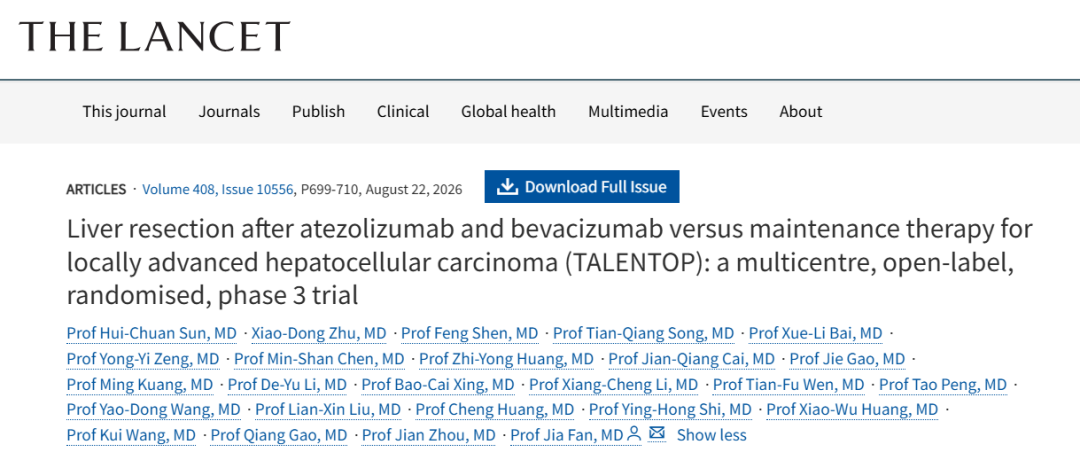Click the envelope email icon after Jia Fan
The height and width of the screenshot is (460, 1080).
click(657, 434)
